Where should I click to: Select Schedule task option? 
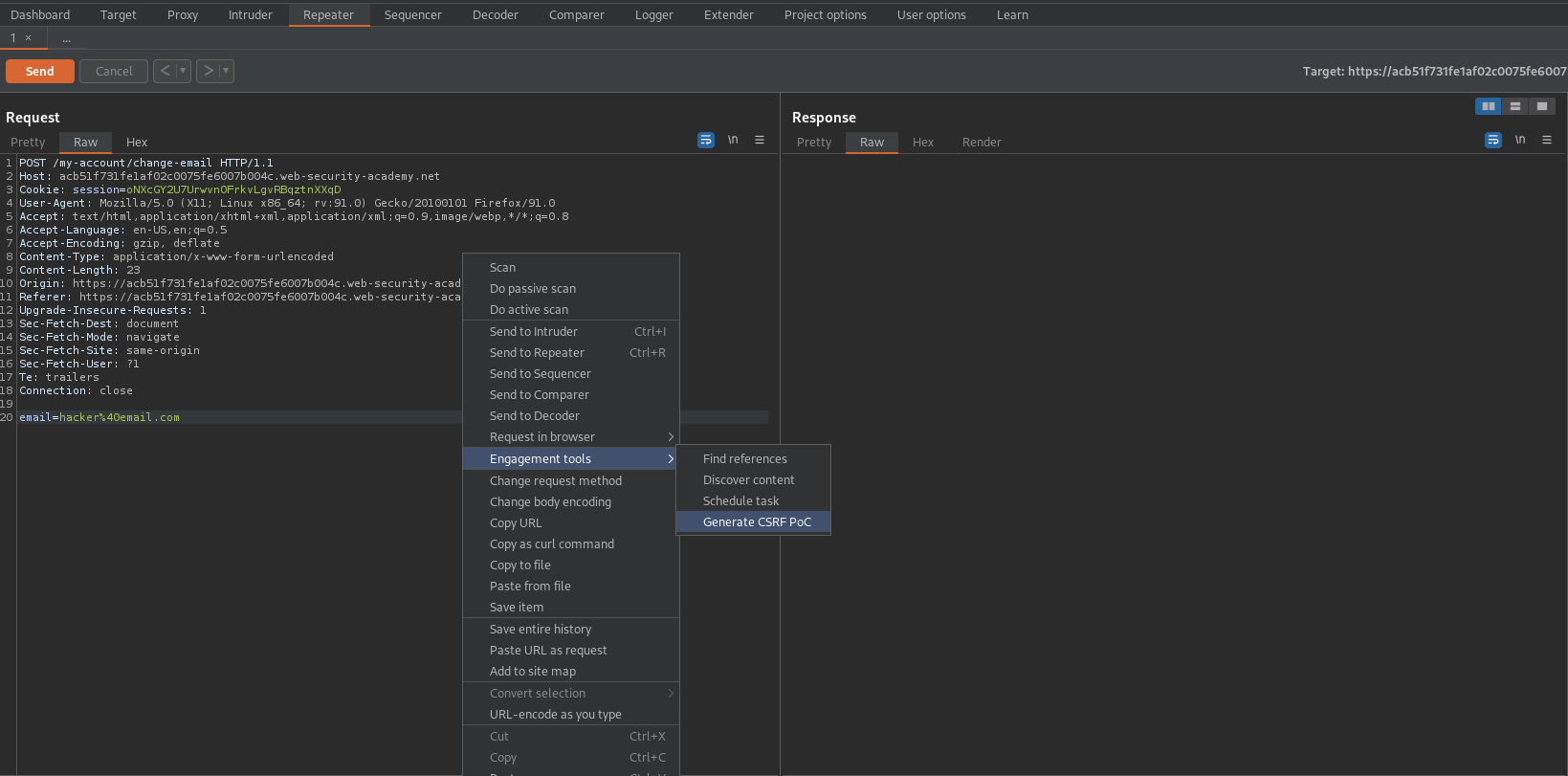[754, 501]
